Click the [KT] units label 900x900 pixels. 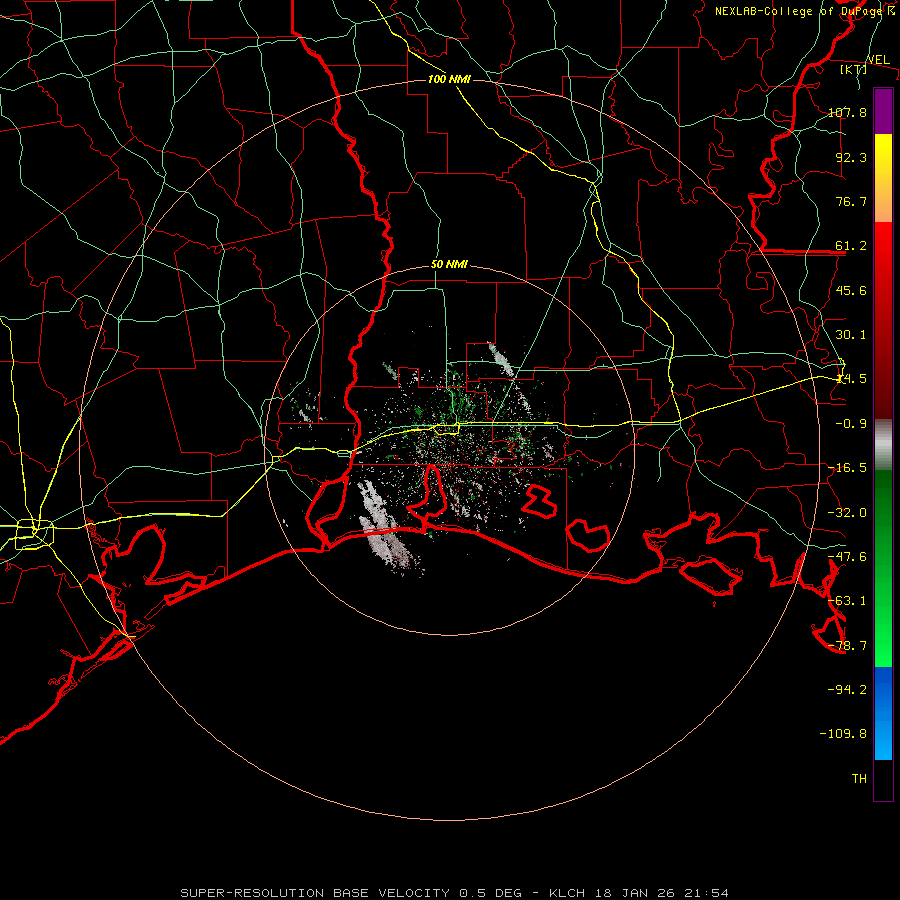point(854,69)
